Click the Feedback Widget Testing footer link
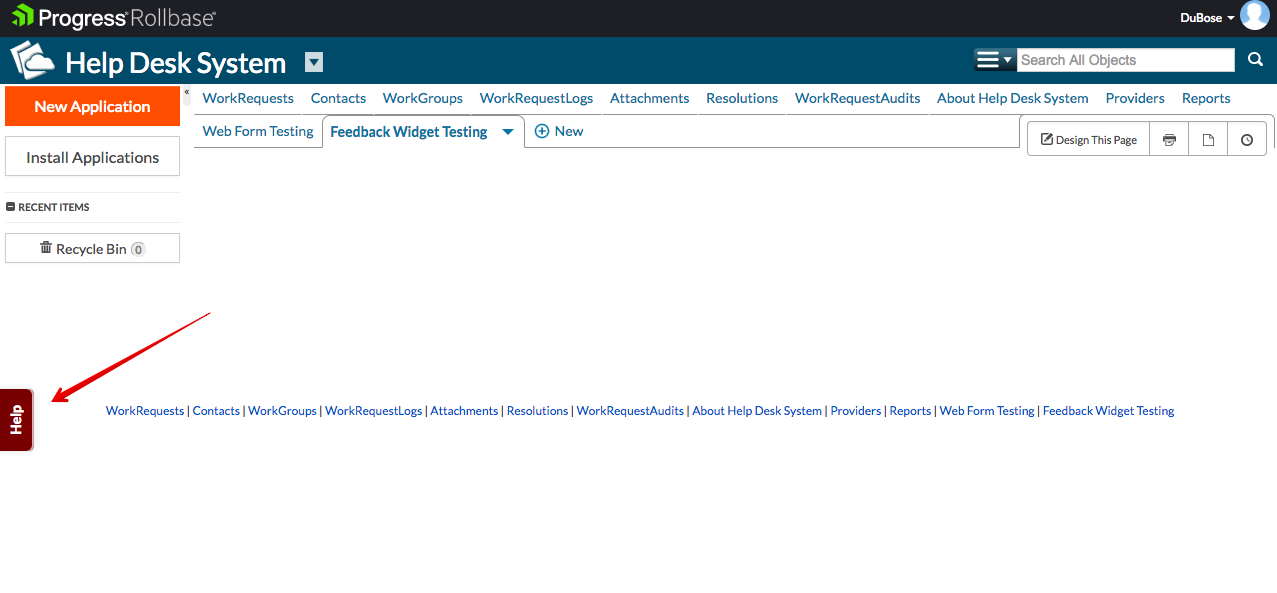 click(1108, 411)
